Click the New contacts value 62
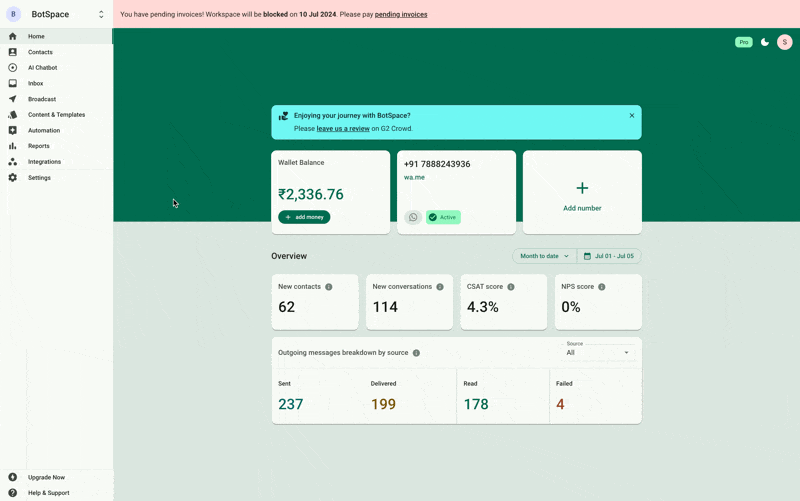 [x=287, y=307]
